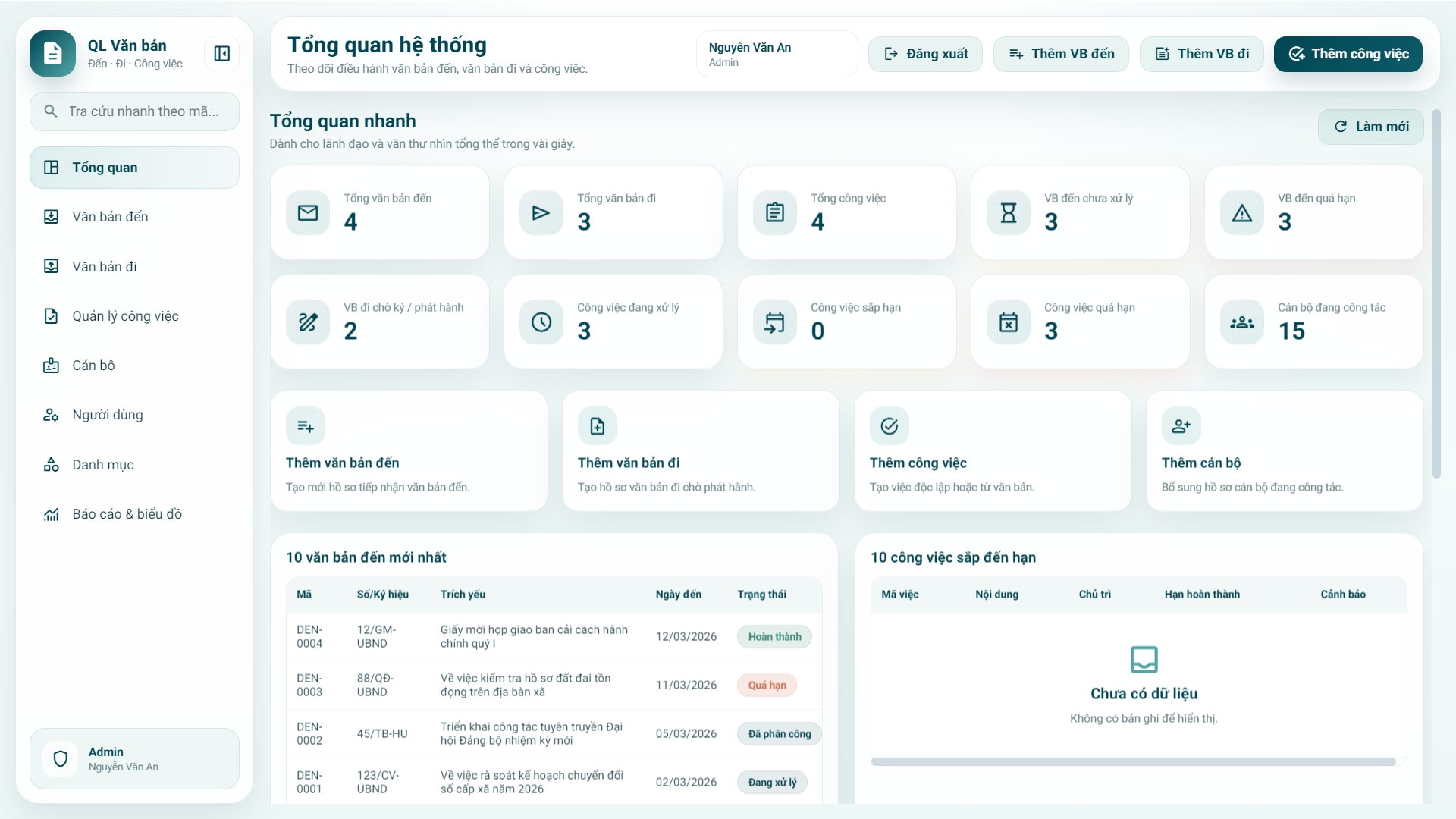Screen dimensions: 1456x819
Task: Click the hourglass icon for VB đến chưa xử lý
Action: coord(1008,213)
